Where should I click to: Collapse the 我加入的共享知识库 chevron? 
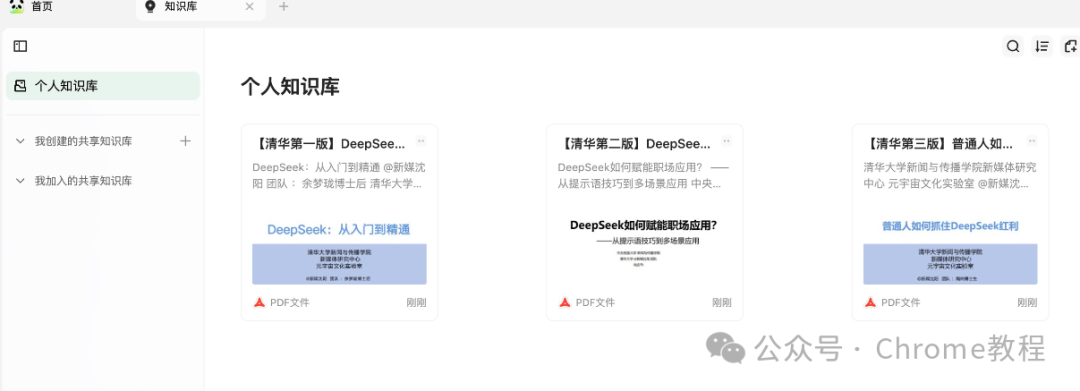[20, 181]
